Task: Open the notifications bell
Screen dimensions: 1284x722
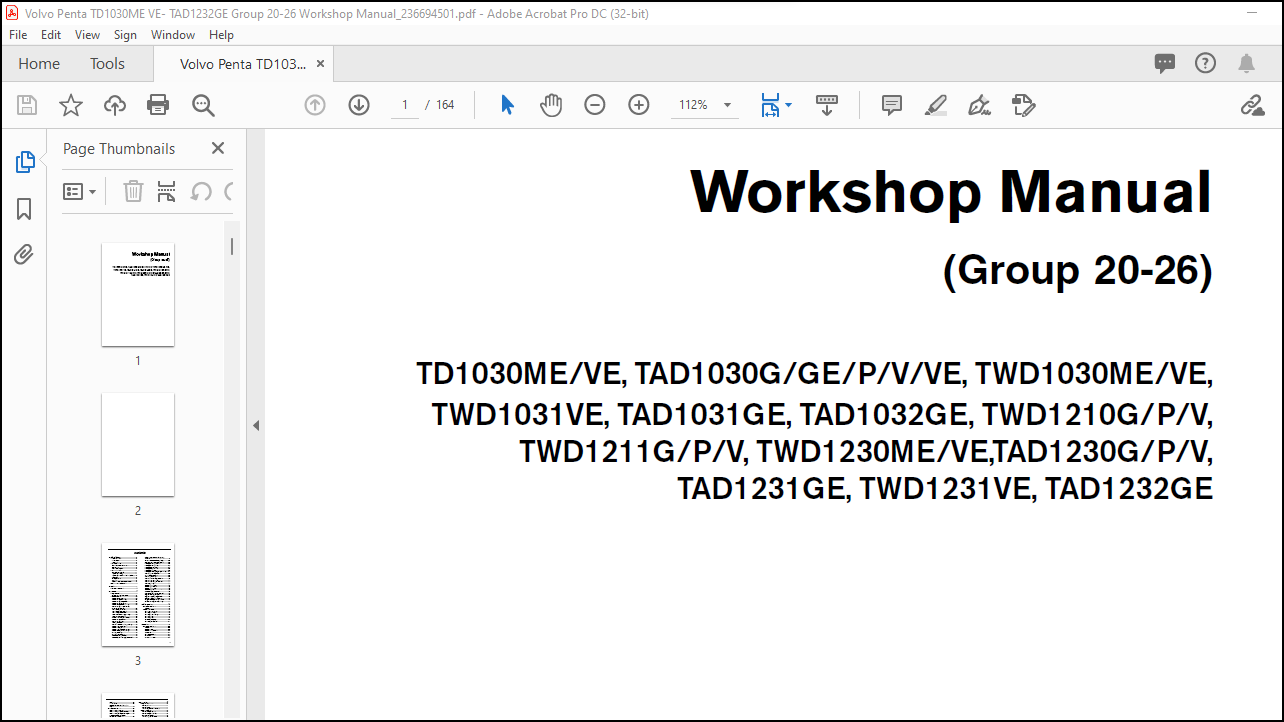Action: (x=1246, y=63)
